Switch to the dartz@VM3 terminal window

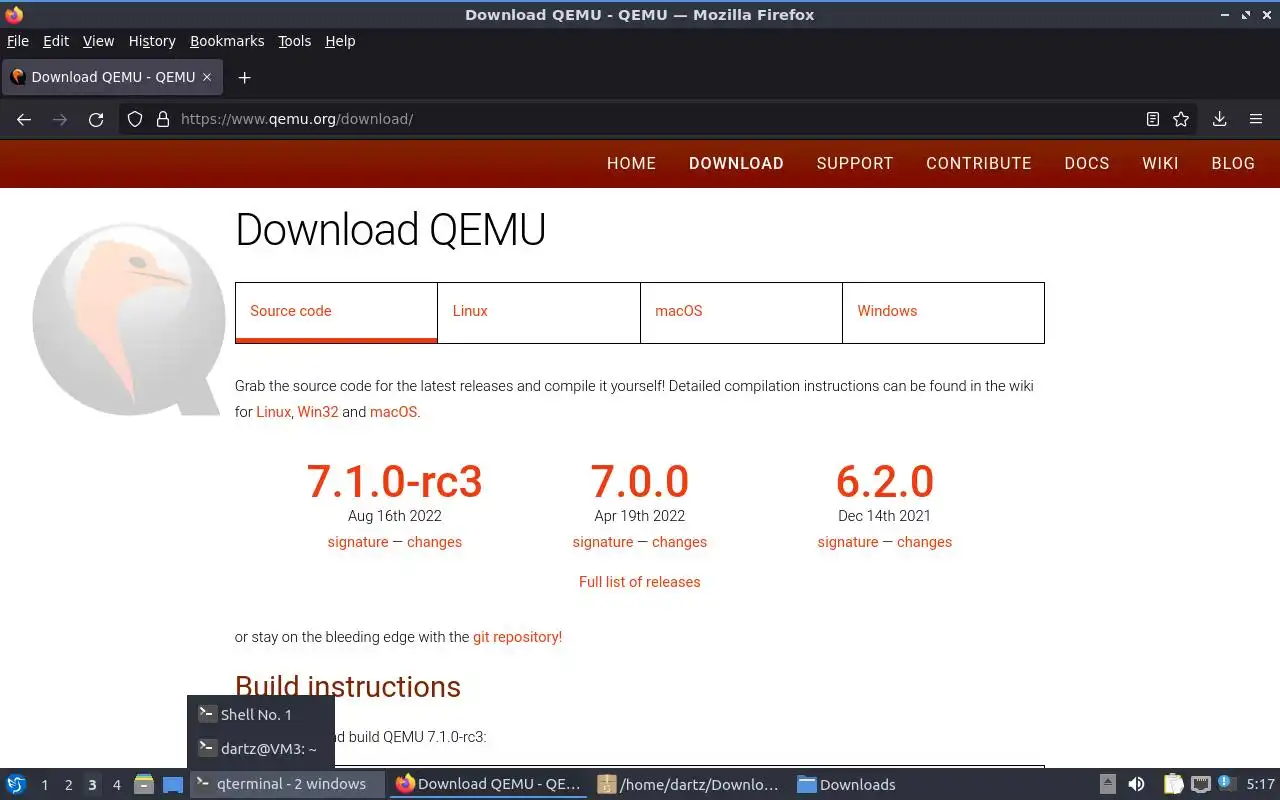point(260,748)
